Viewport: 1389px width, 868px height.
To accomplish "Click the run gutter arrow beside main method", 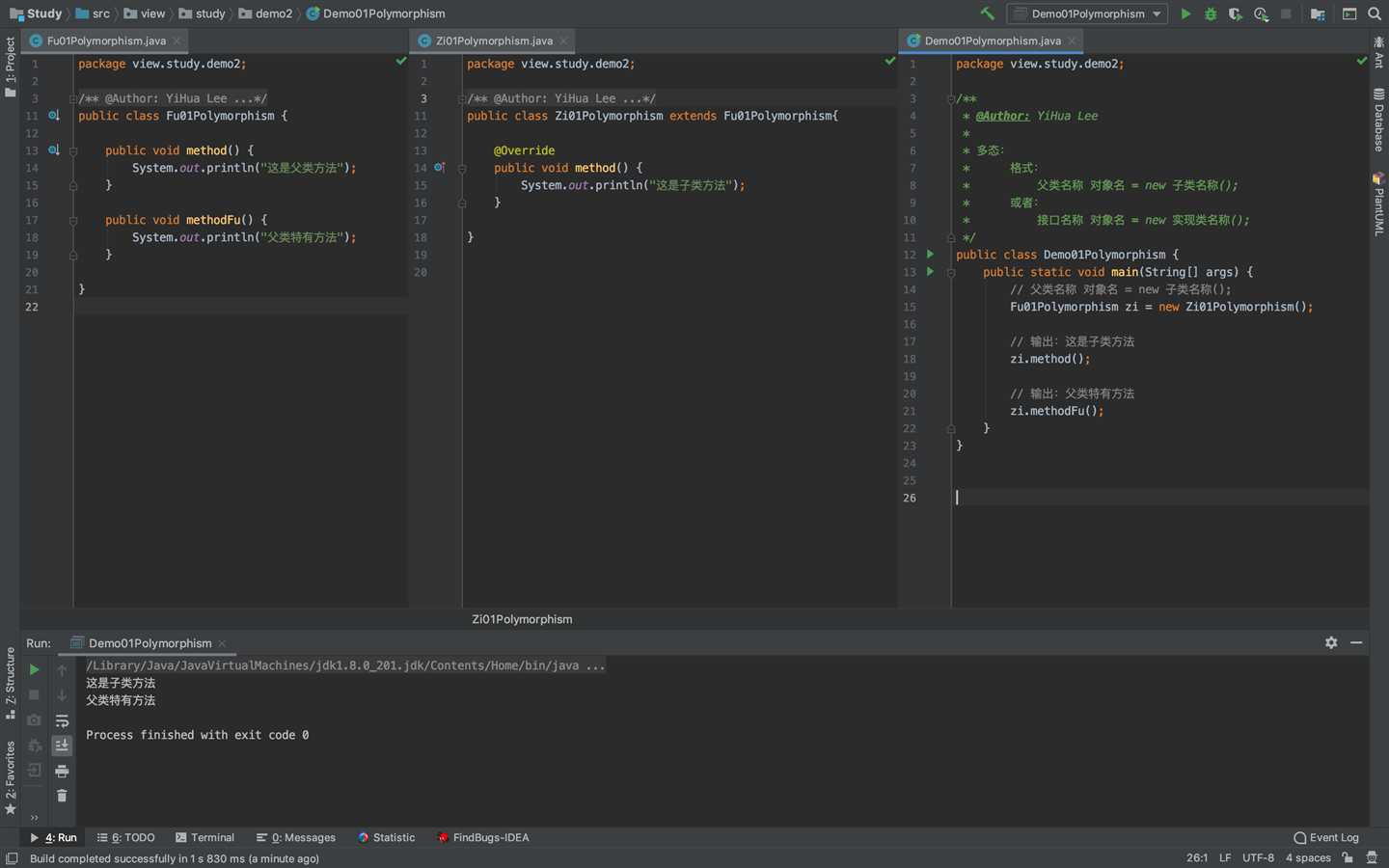I will (930, 272).
